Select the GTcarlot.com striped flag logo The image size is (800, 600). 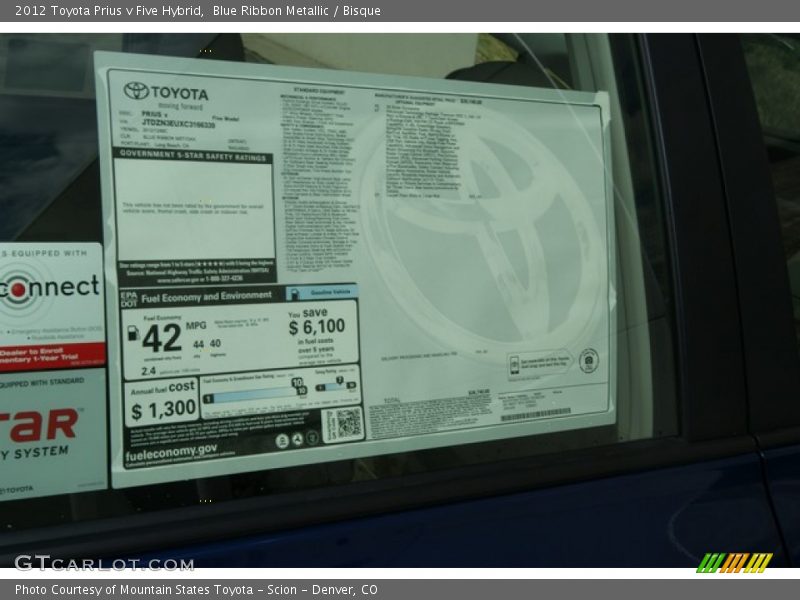pos(735,562)
